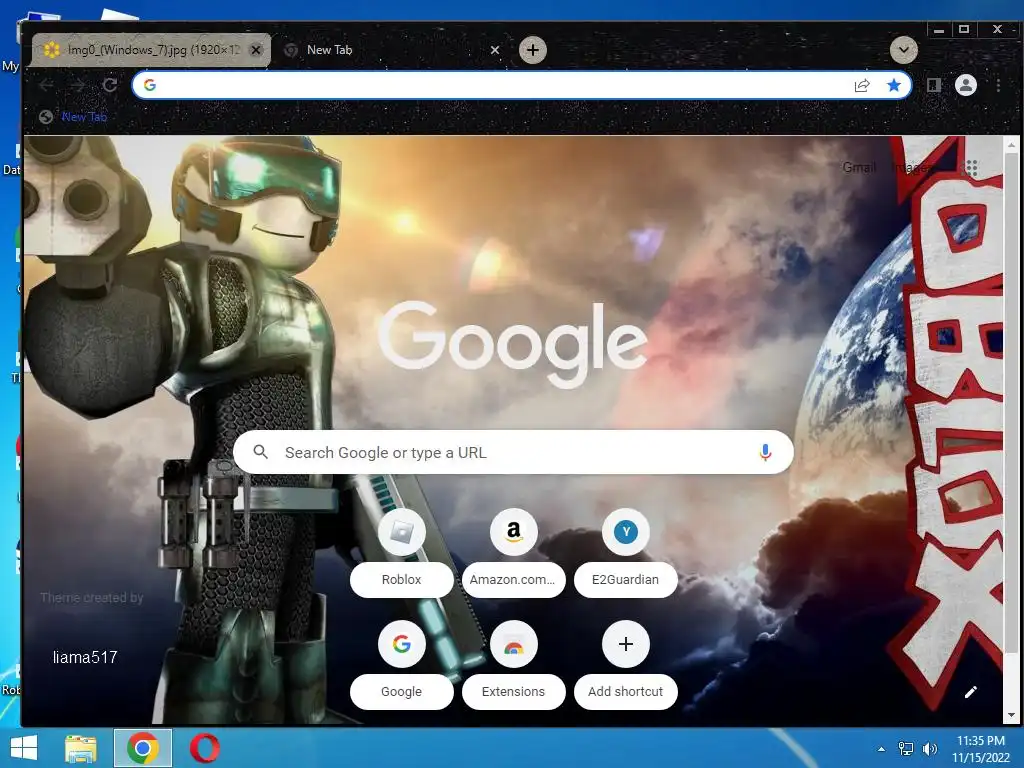1024x768 pixels.
Task: Open the volume speaker tray icon
Action: tap(930, 748)
